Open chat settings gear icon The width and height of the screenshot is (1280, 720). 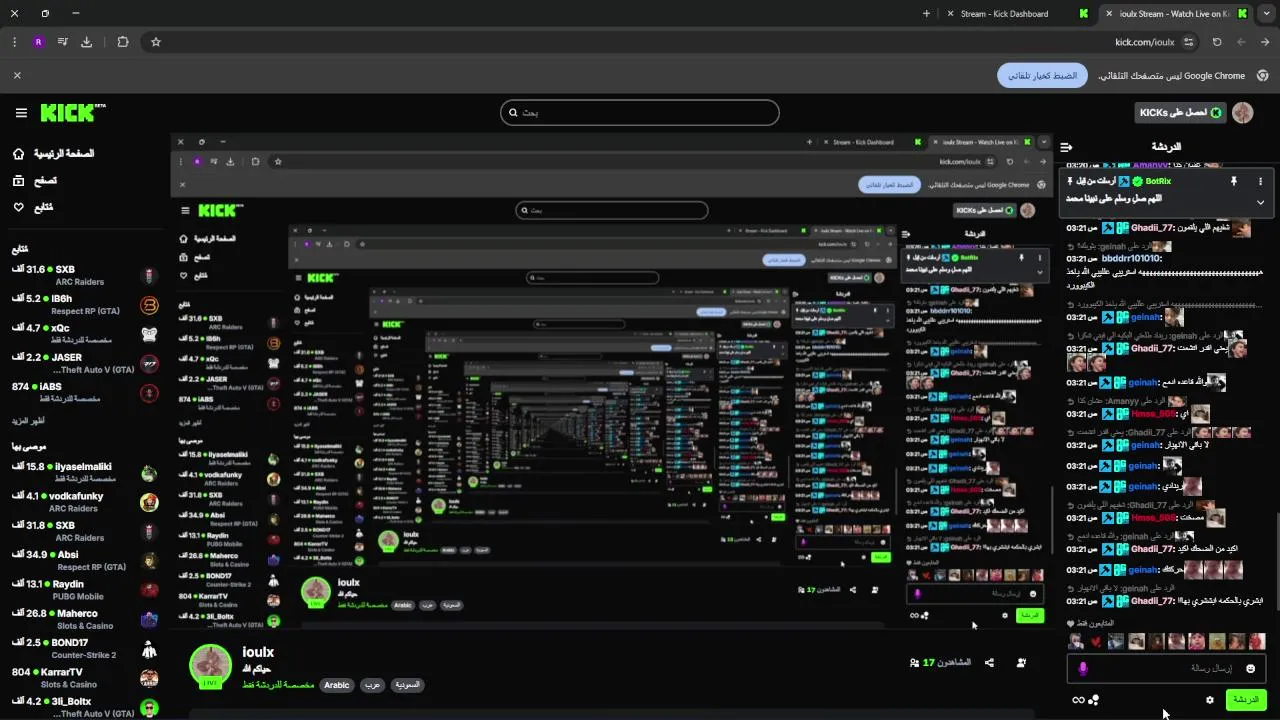[1210, 700]
